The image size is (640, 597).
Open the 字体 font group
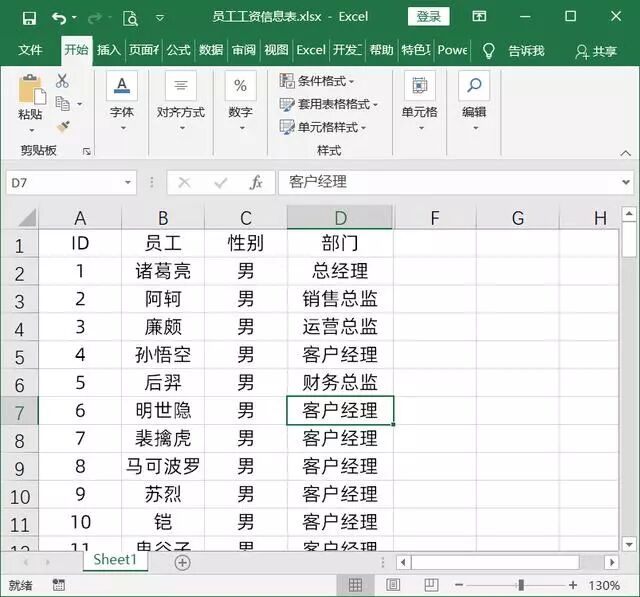click(x=122, y=102)
